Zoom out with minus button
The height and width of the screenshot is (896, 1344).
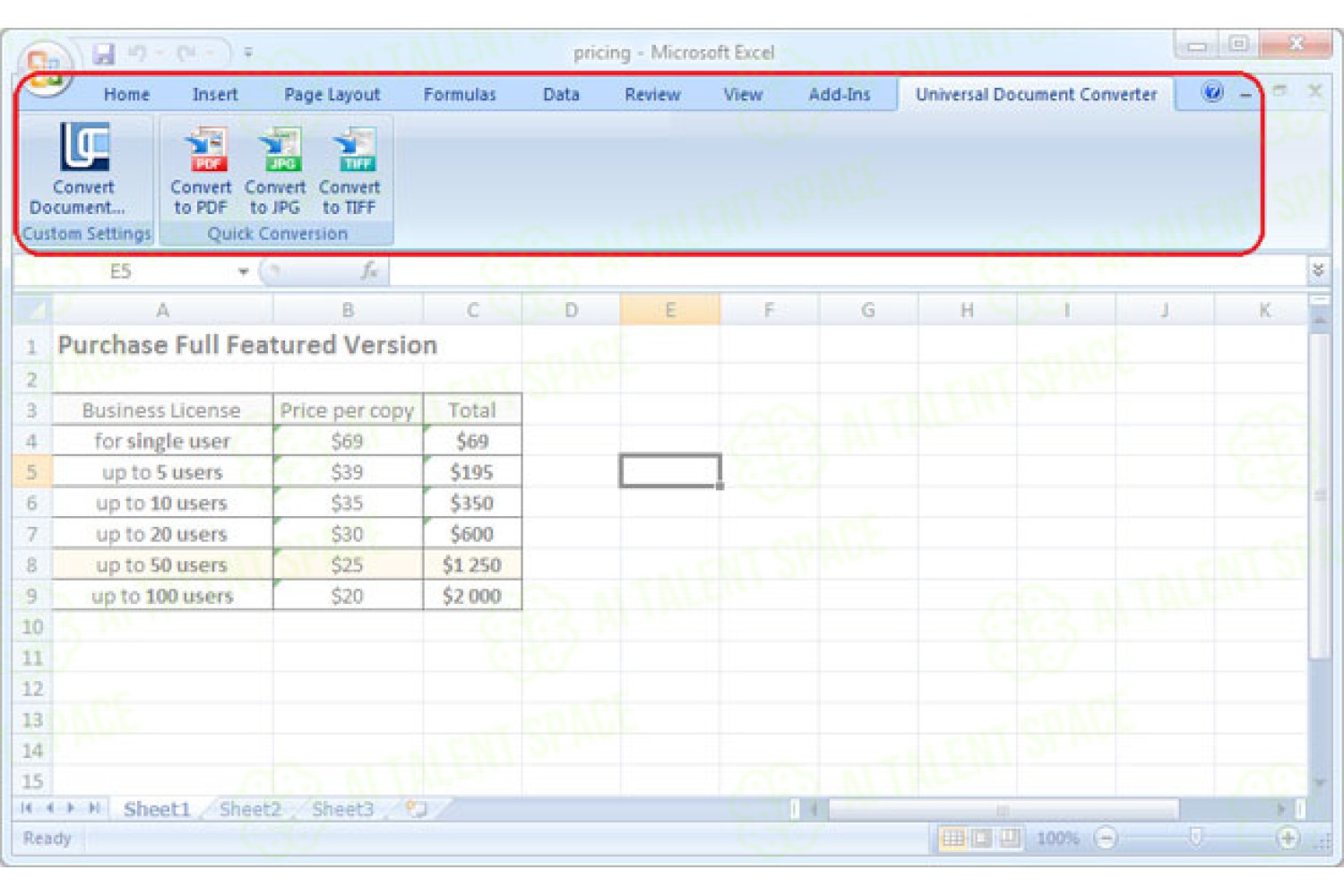coord(1107,839)
